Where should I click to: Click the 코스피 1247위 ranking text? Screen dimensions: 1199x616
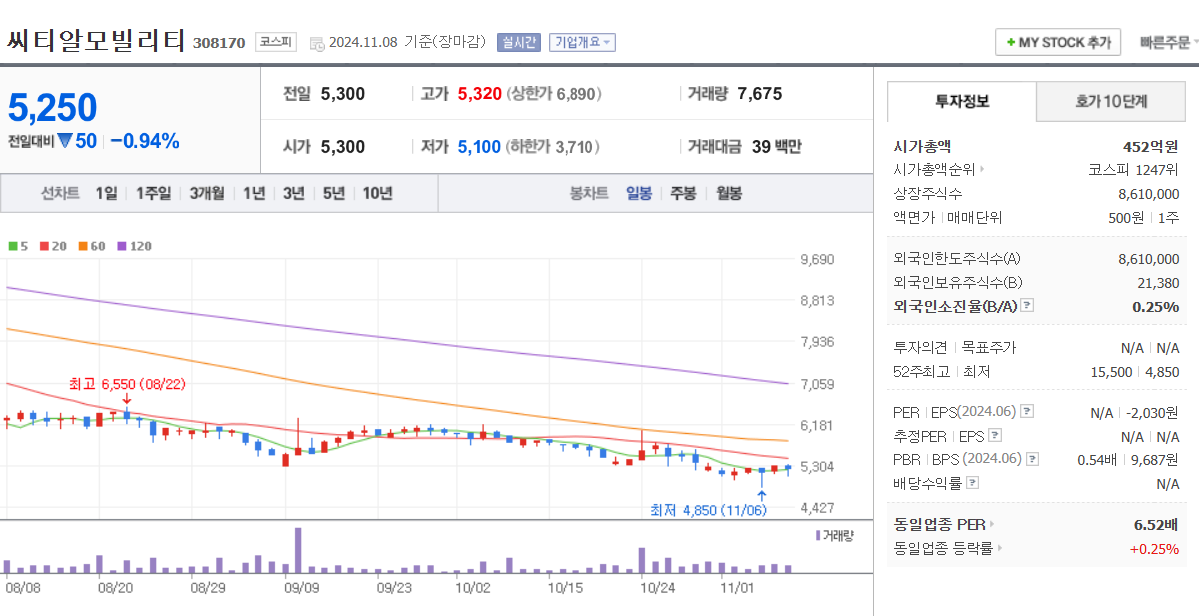[1133, 170]
